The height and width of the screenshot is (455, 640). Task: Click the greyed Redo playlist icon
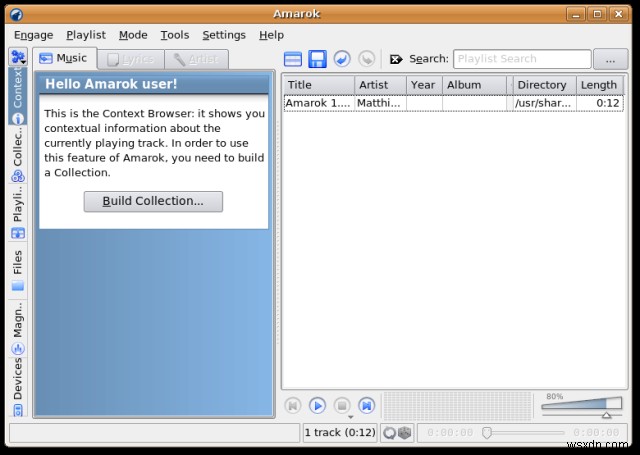367,59
